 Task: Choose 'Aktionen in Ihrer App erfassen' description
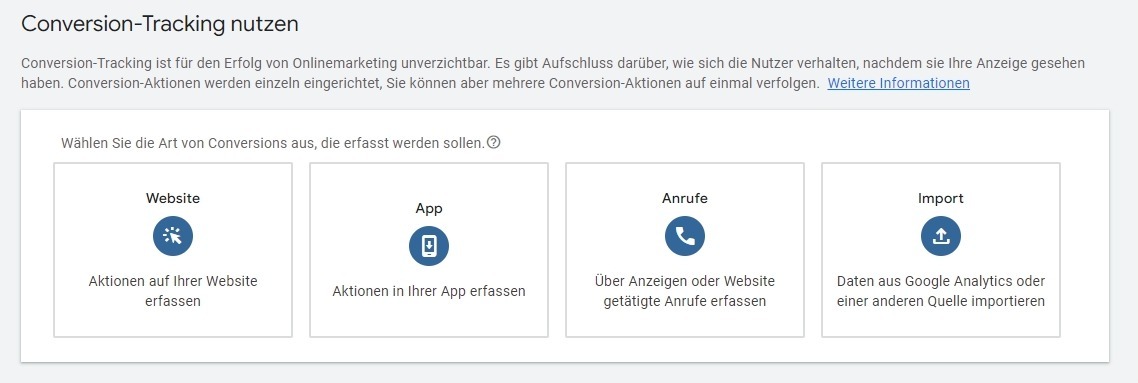coord(429,291)
